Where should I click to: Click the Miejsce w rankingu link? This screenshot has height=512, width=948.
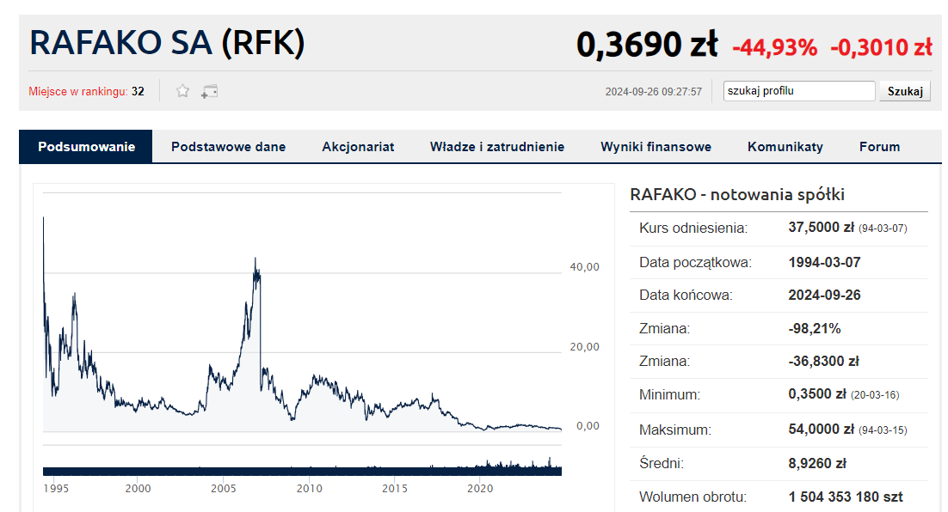tap(78, 92)
